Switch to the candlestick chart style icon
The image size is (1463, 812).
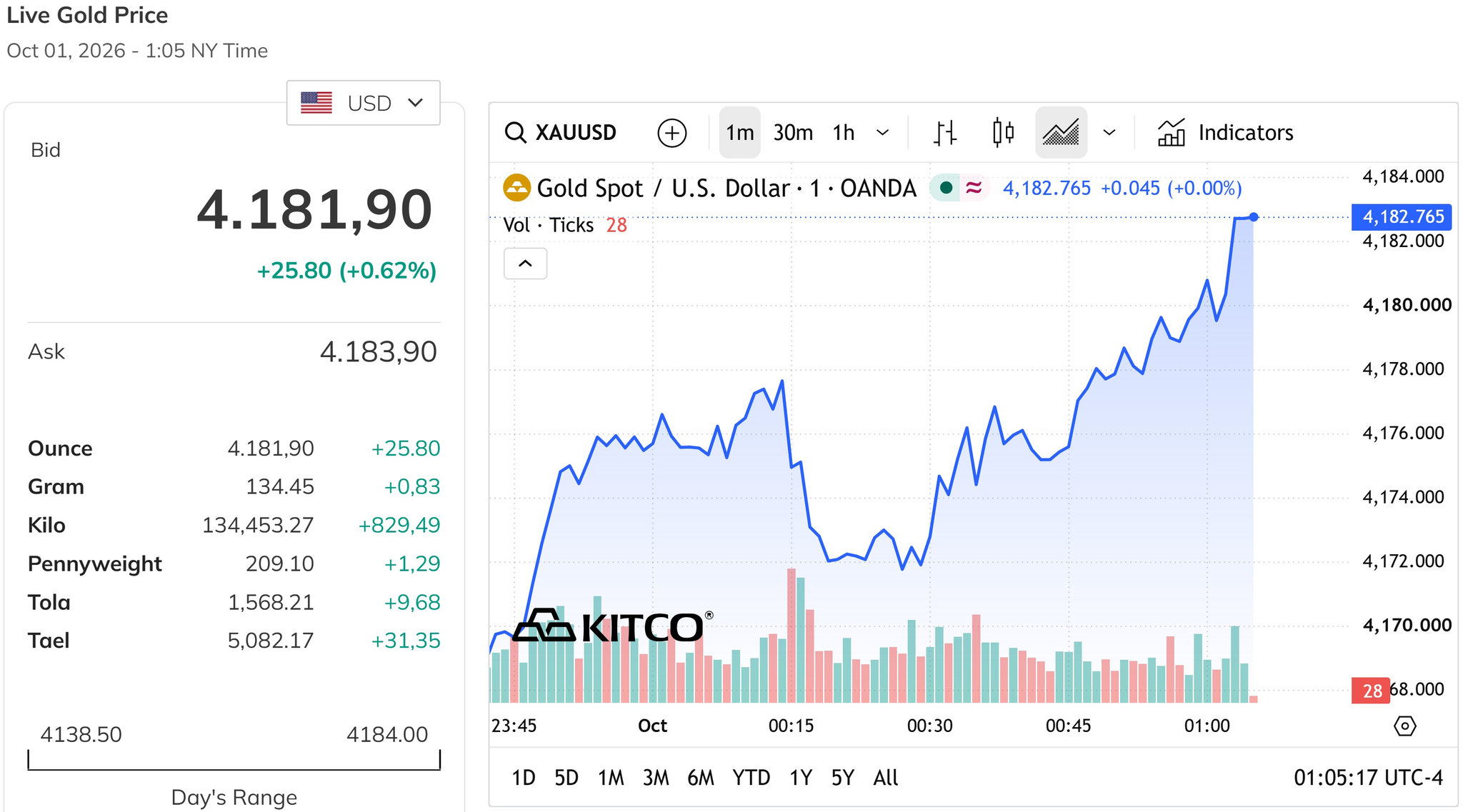pyautogui.click(x=1003, y=133)
